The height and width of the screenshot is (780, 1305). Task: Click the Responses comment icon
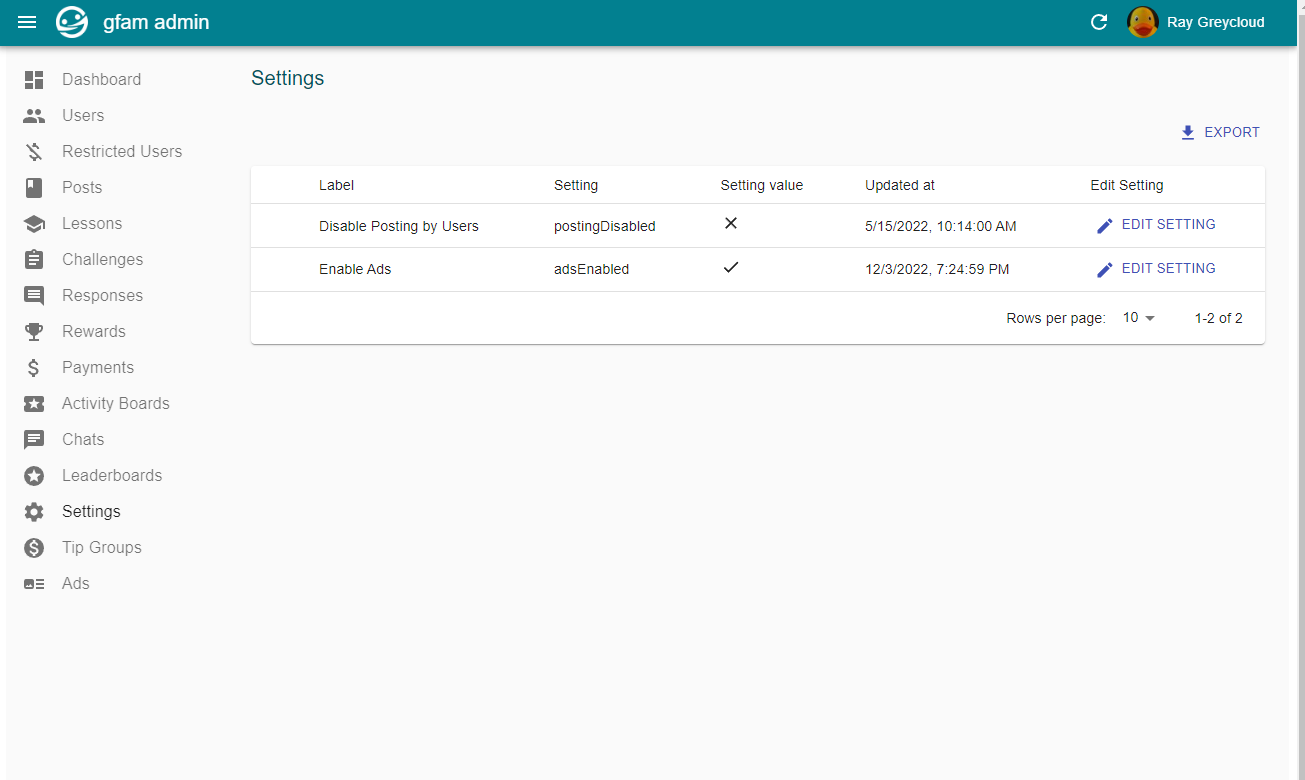tap(34, 296)
